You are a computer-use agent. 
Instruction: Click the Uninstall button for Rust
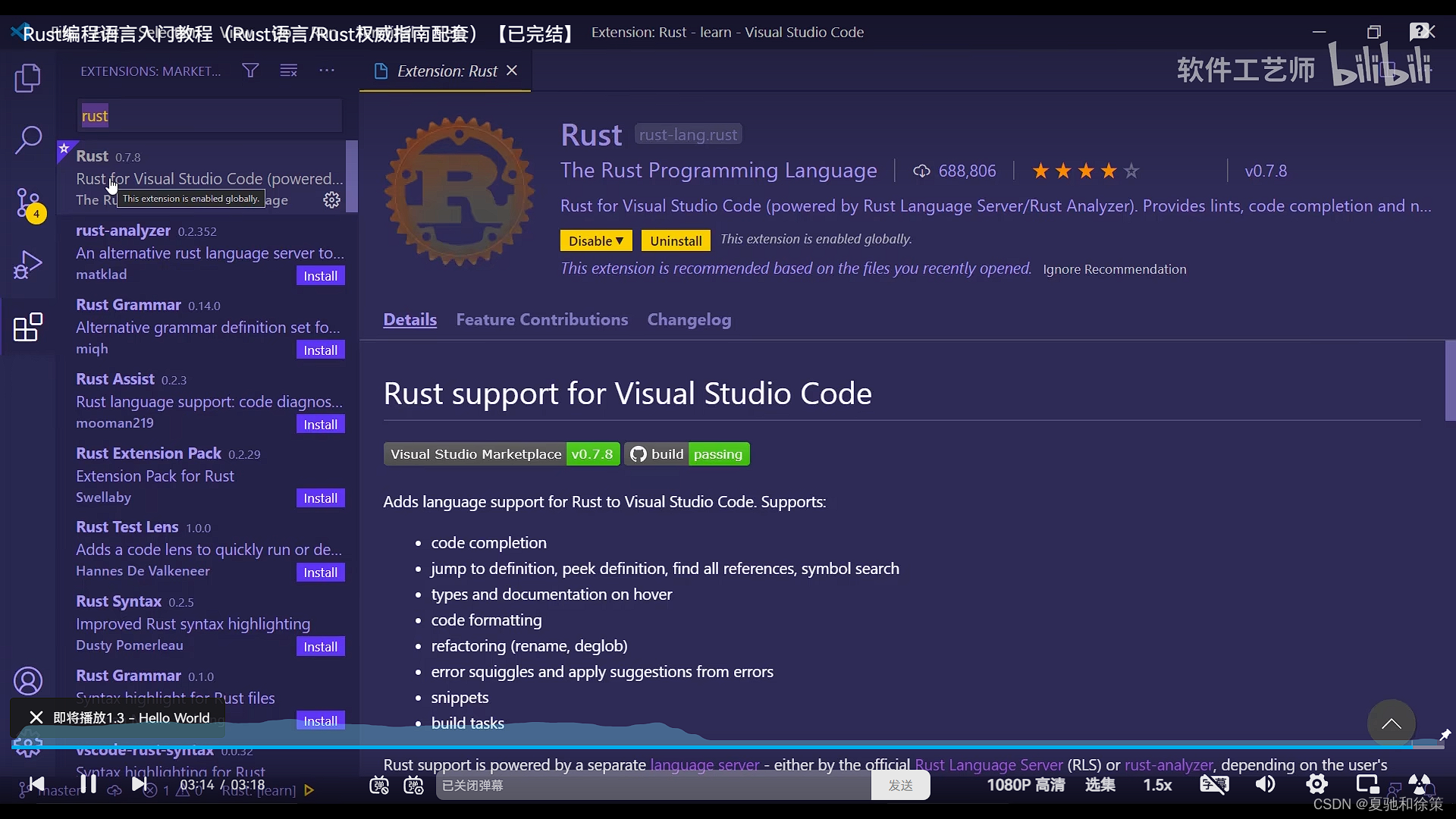click(x=675, y=240)
